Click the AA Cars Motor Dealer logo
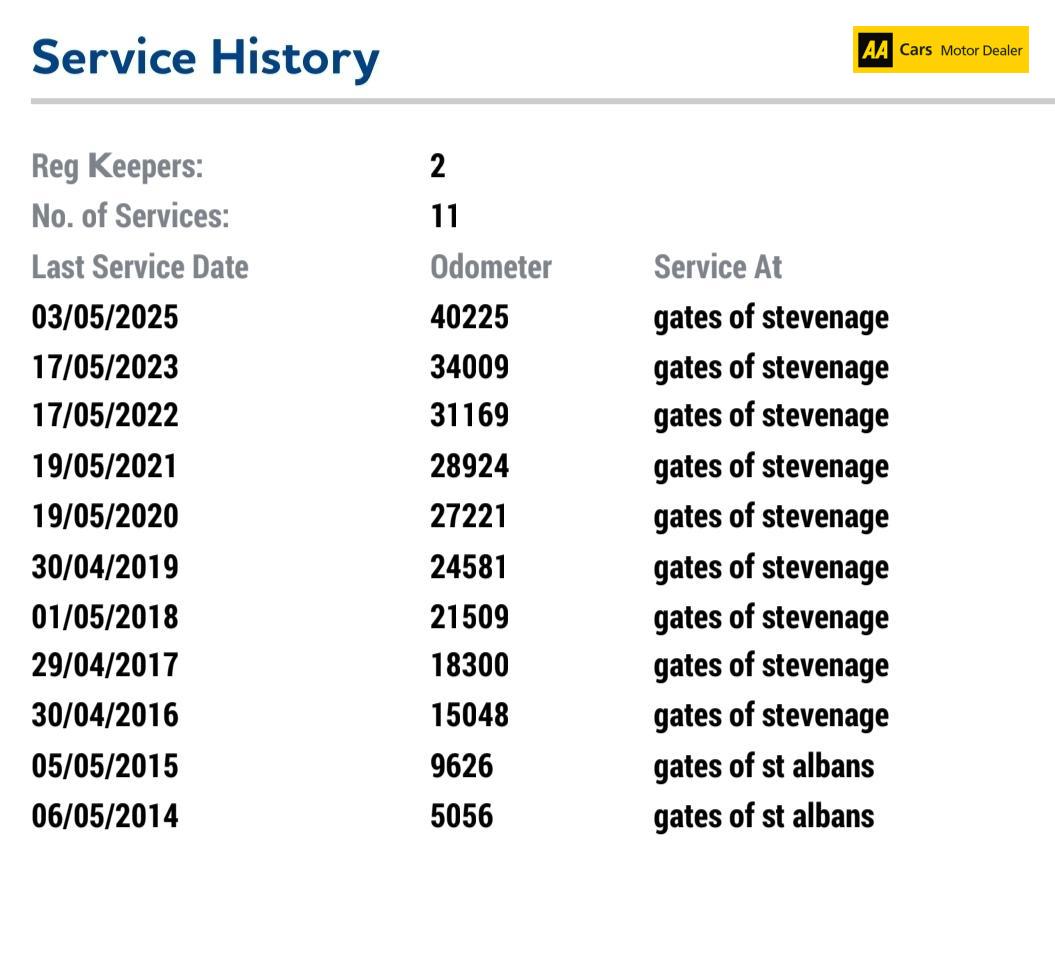The width and height of the screenshot is (1055, 966). click(x=940, y=49)
